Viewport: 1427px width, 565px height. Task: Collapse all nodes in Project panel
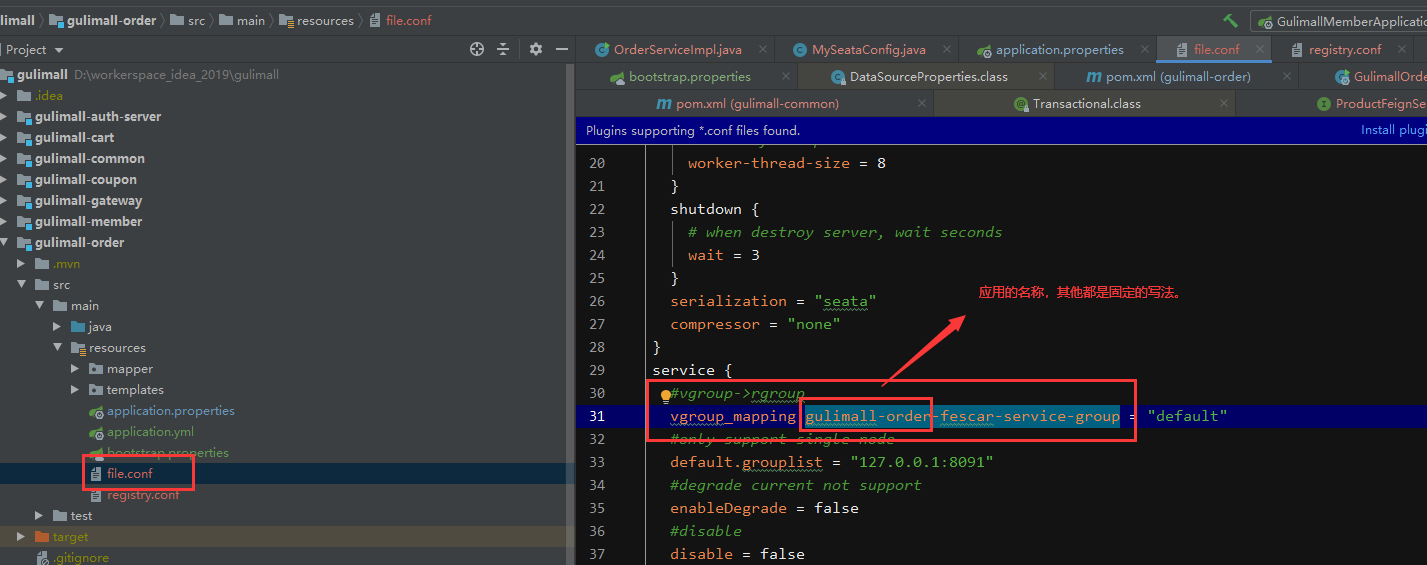(503, 49)
